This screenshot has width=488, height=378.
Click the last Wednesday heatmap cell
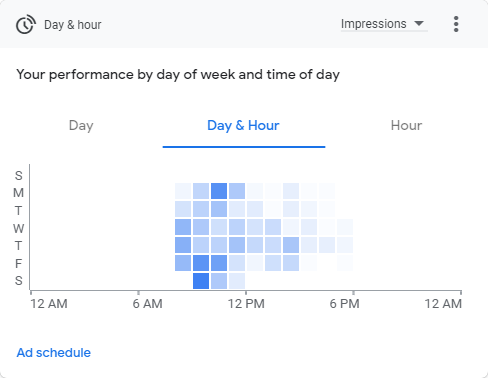[x=345, y=227]
